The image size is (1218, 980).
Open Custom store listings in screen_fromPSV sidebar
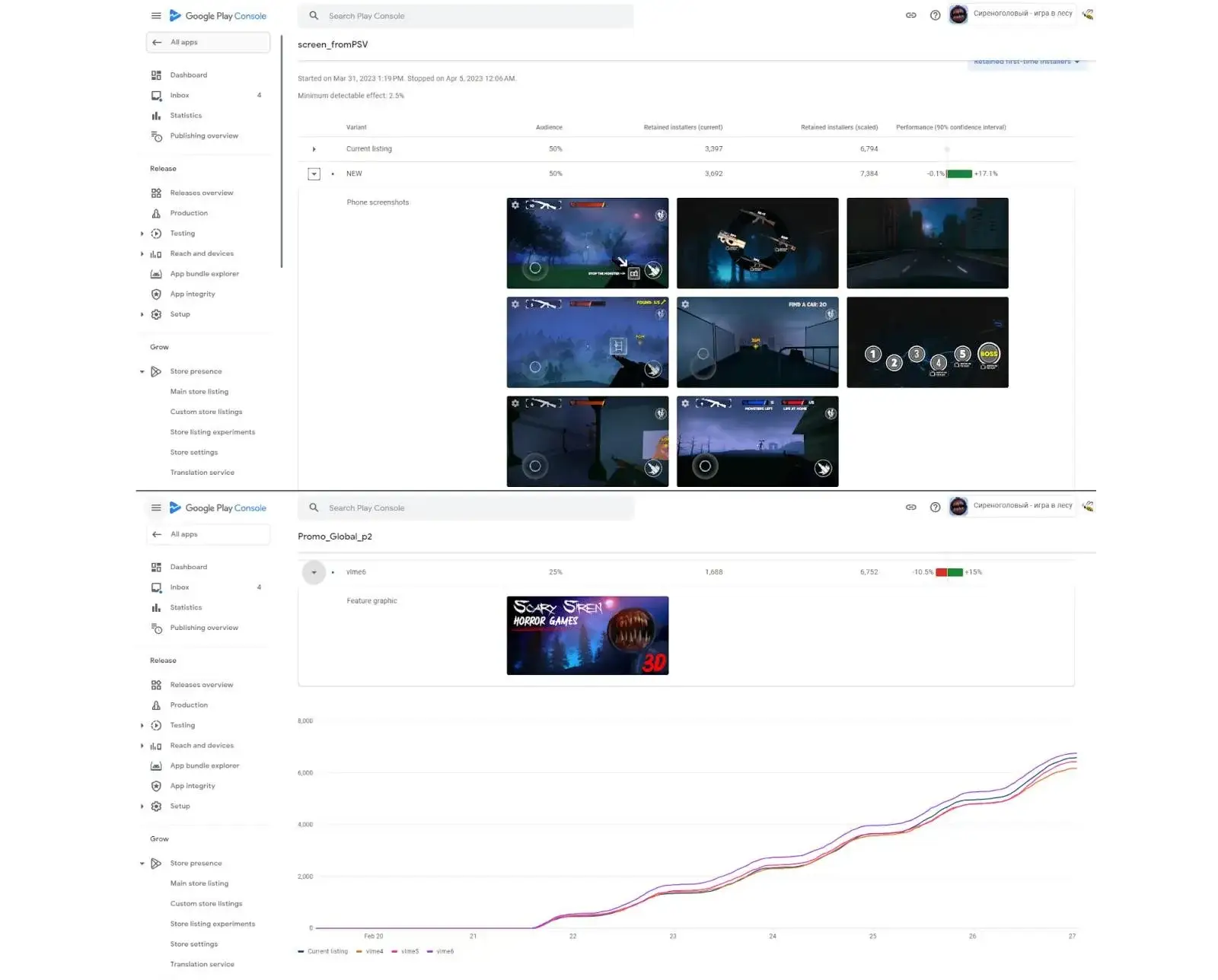point(206,412)
